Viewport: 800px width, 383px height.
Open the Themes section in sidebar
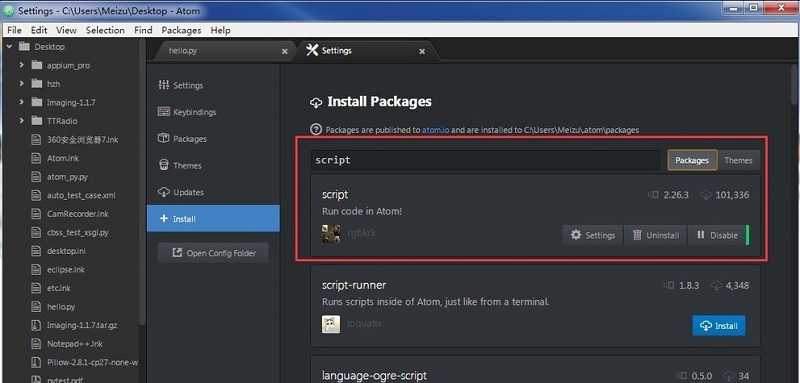[213, 165]
